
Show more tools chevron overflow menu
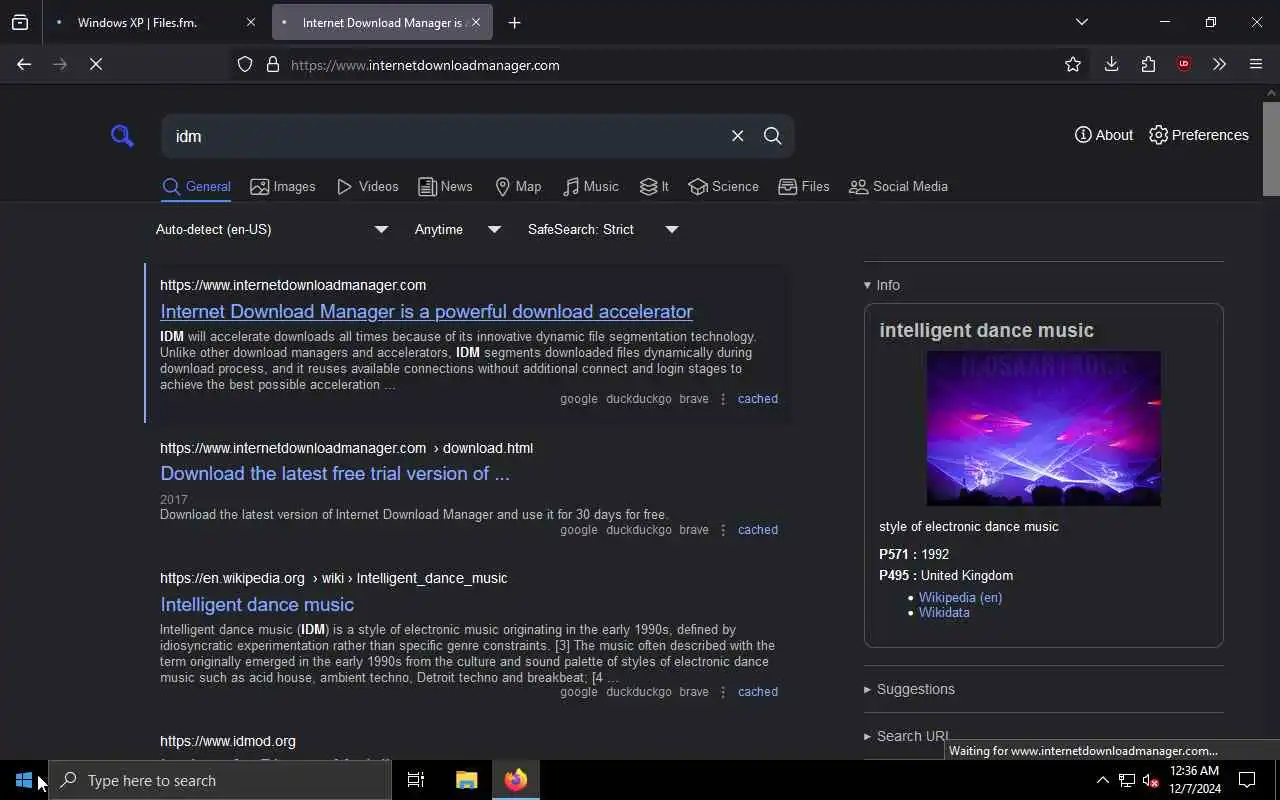point(1219,64)
